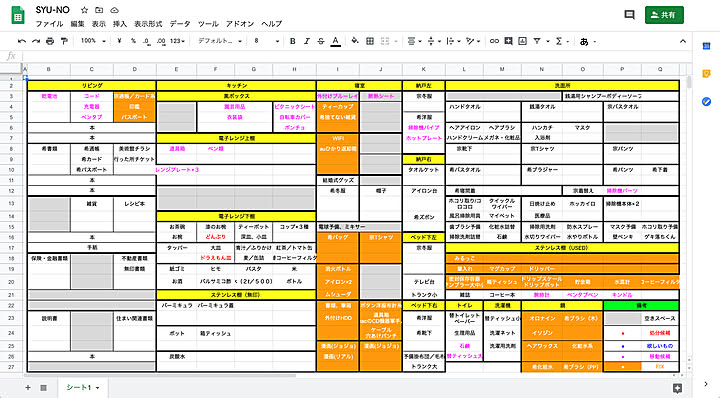Open the font size 8 dropdown
This screenshot has width=720, height=398.
(x=266, y=41)
